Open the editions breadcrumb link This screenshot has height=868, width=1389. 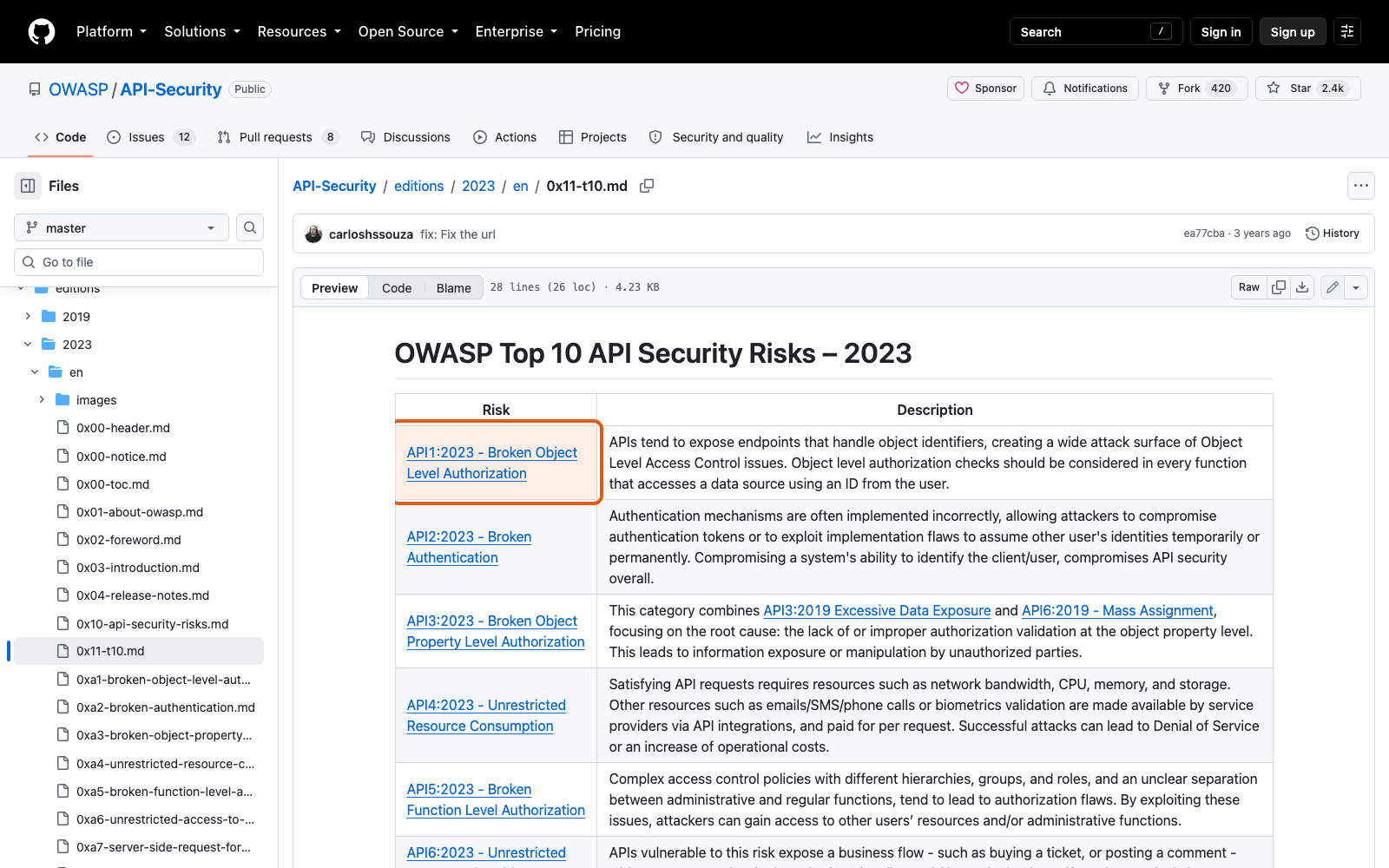[418, 186]
